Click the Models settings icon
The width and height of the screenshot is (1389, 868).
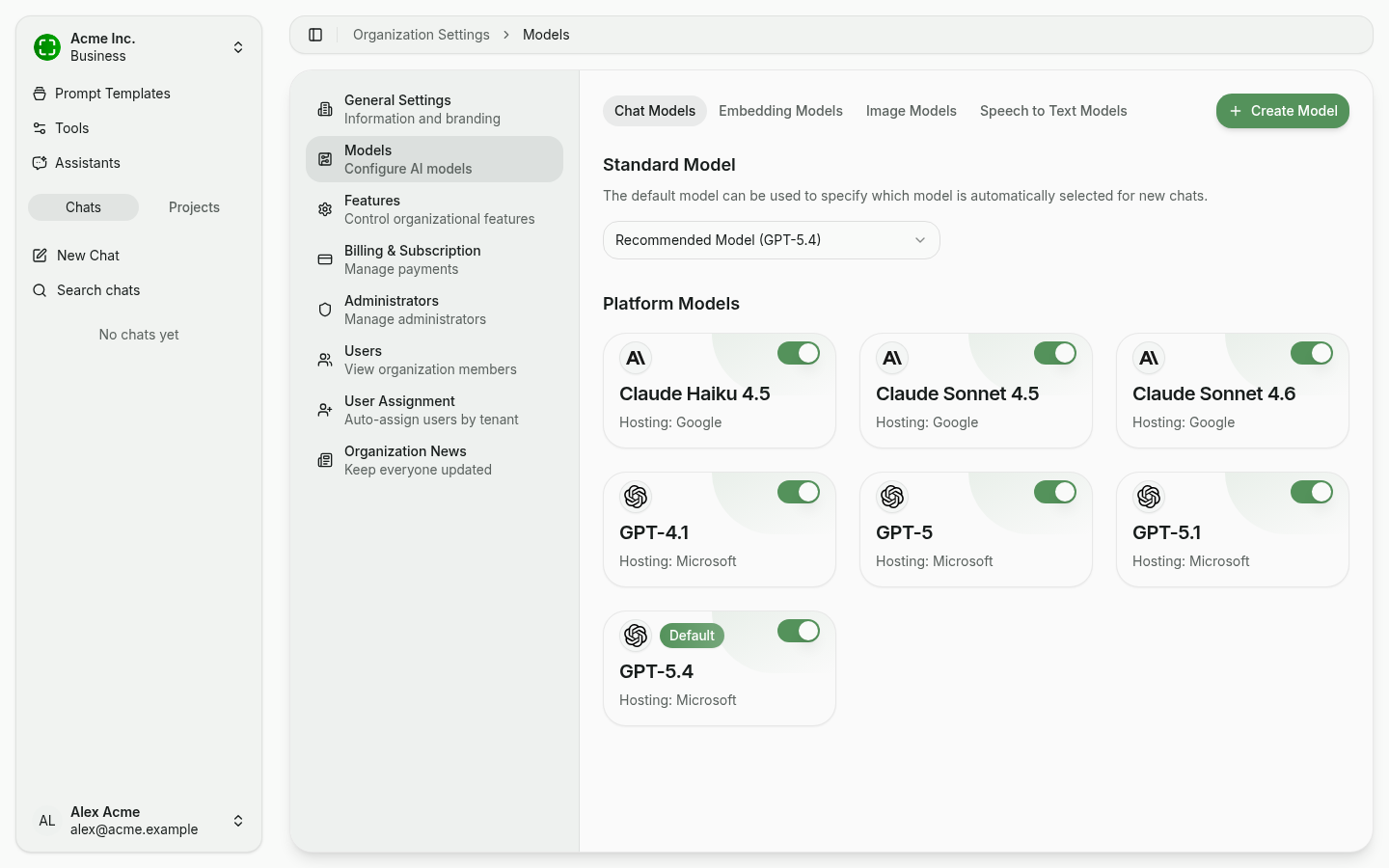coord(325,159)
